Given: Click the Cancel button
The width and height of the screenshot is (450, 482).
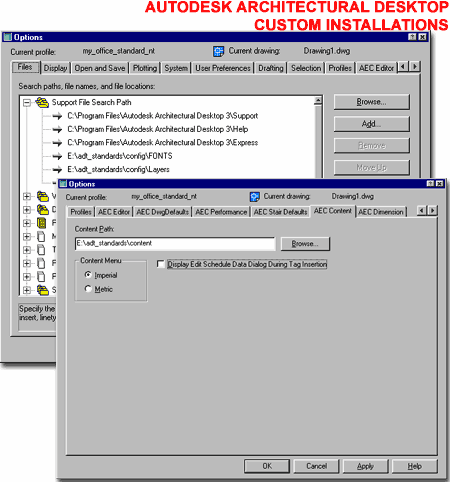Looking at the screenshot, I should (x=316, y=466).
